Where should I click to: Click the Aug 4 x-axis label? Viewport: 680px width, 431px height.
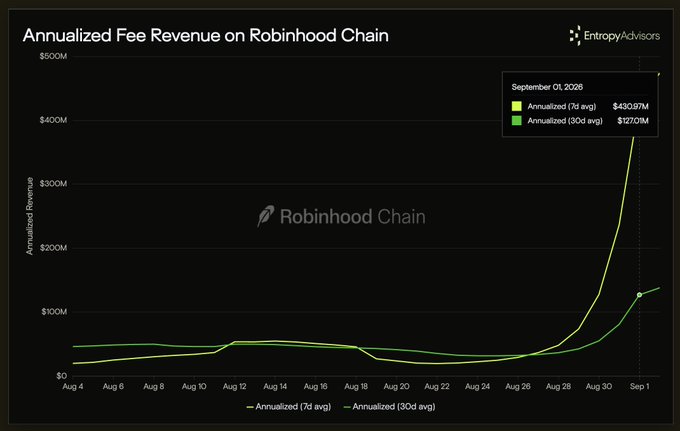(x=72, y=386)
